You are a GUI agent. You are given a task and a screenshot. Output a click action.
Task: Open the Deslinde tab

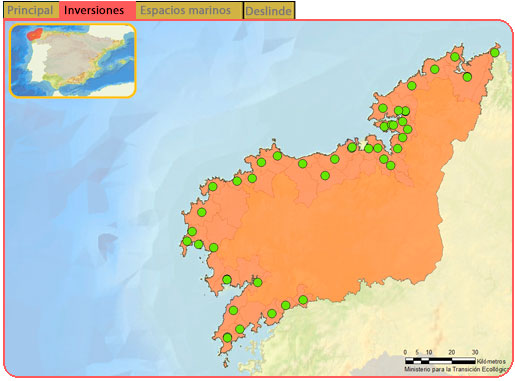pos(269,11)
